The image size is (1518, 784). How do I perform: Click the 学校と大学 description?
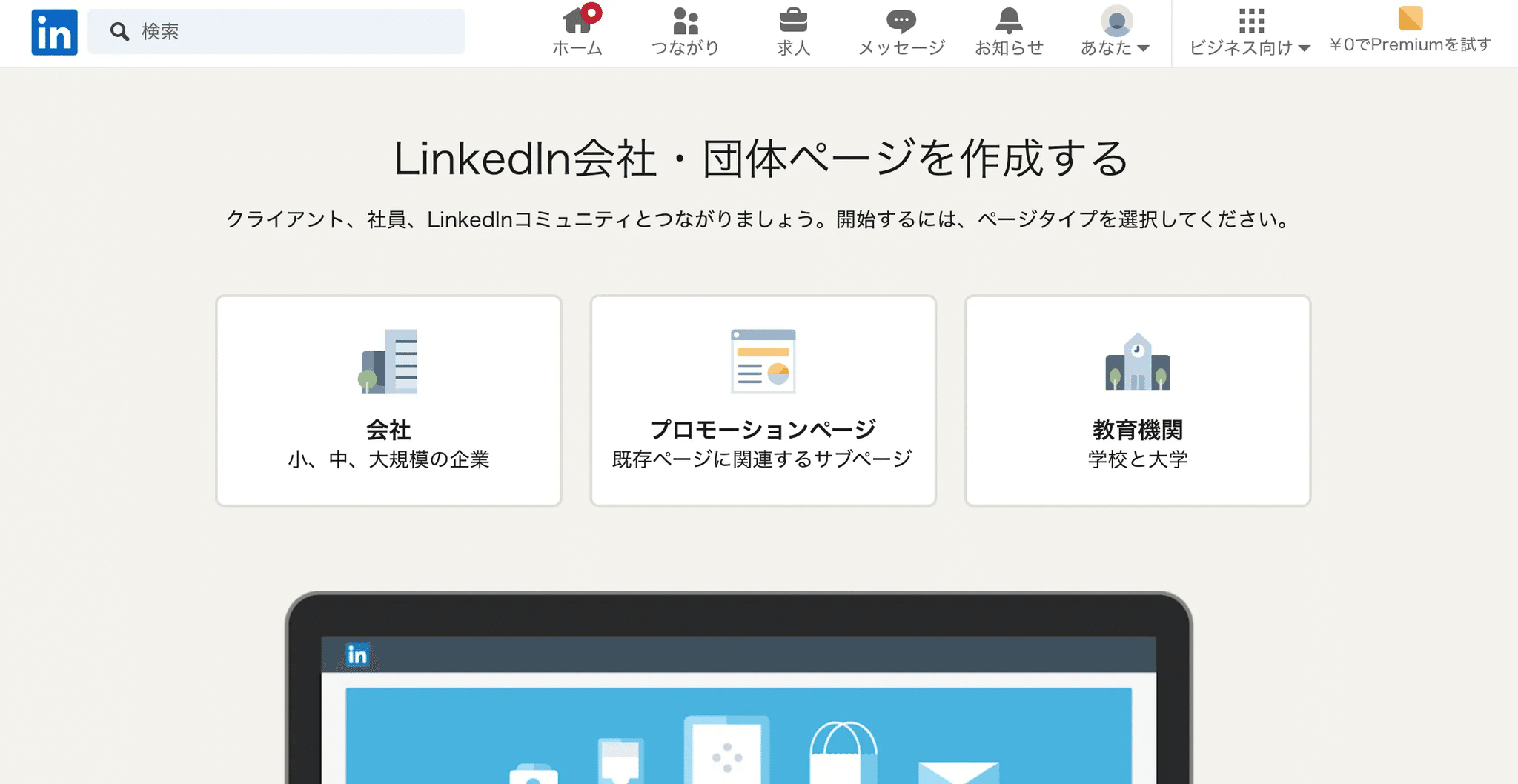1138,459
